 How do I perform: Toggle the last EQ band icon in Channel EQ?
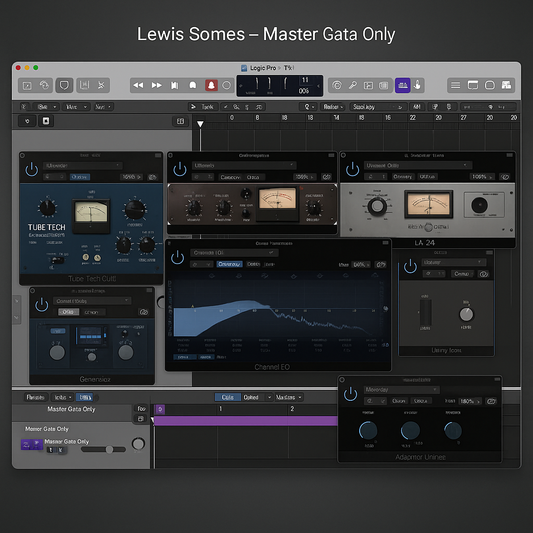[375, 275]
